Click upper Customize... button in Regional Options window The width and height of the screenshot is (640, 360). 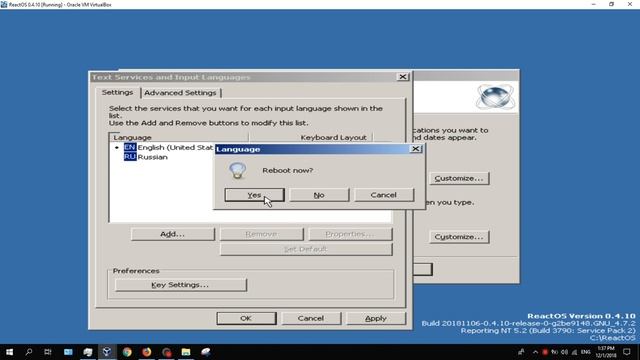point(459,178)
